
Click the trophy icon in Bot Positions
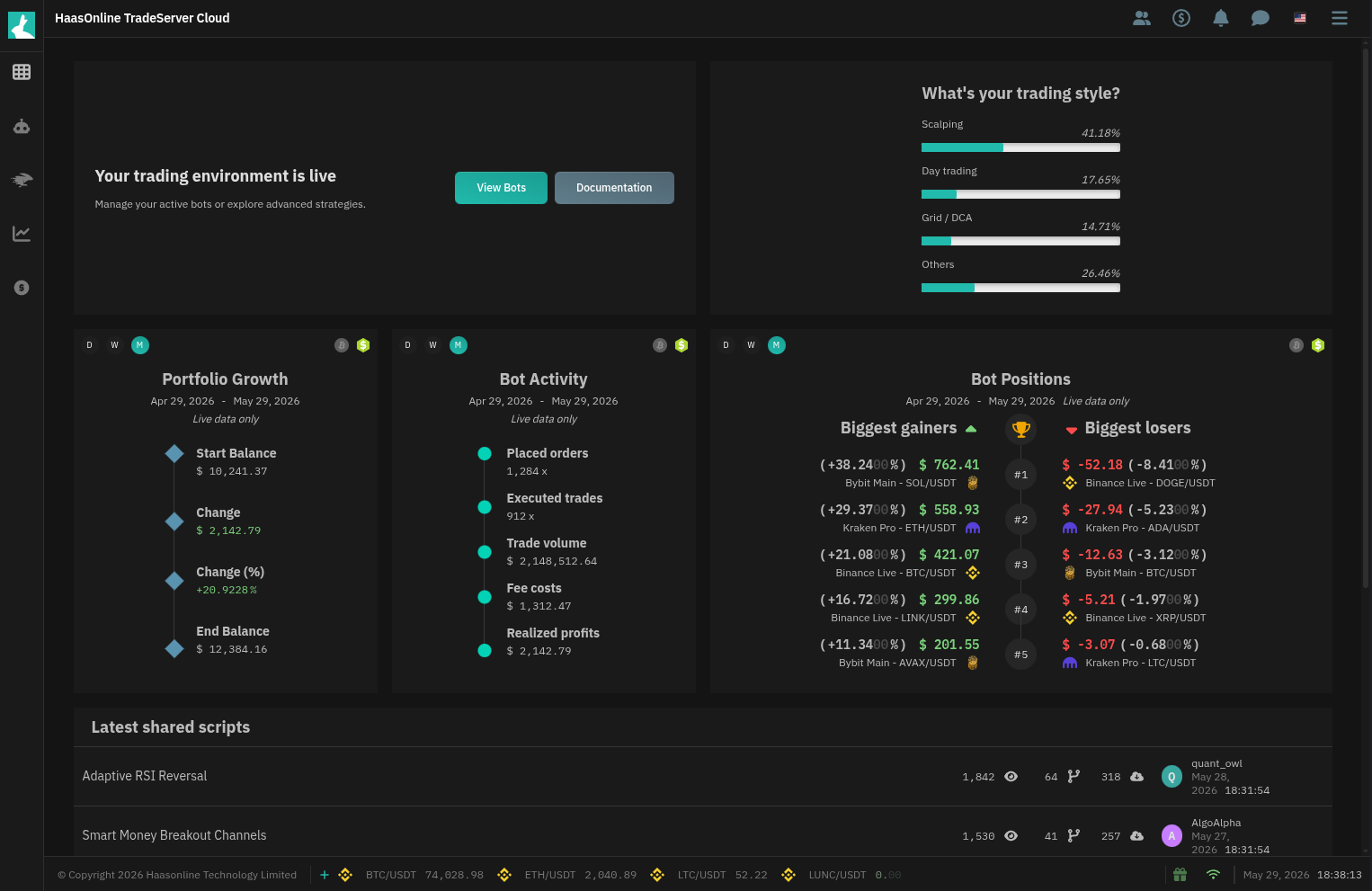[x=1020, y=429]
